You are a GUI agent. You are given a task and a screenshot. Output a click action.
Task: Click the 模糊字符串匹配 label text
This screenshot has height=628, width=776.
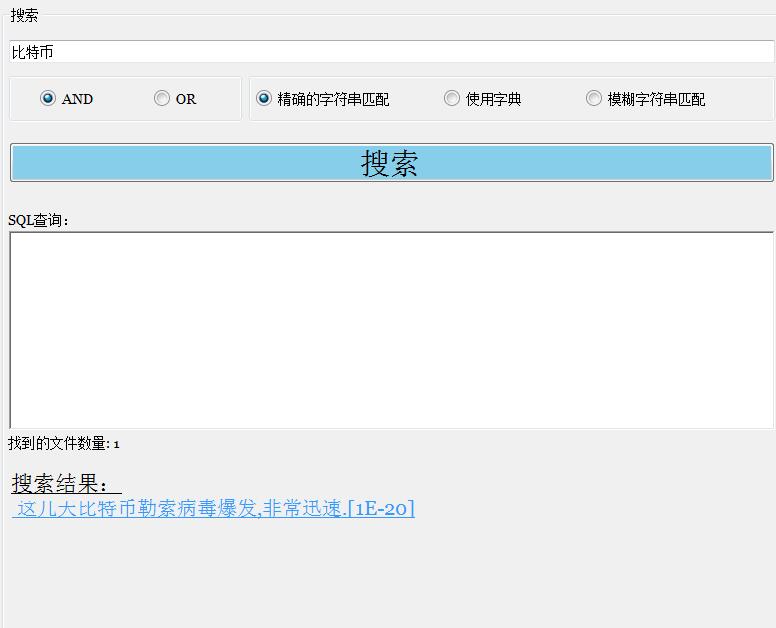(x=656, y=99)
